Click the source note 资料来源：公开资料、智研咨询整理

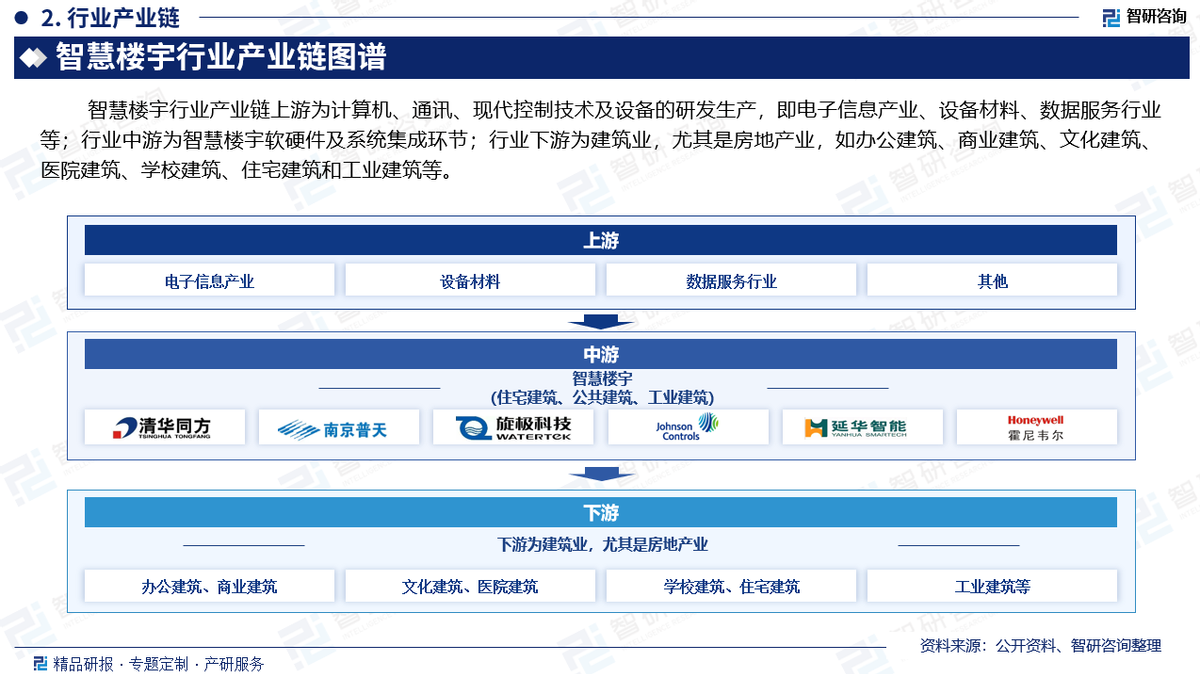(x=1040, y=645)
